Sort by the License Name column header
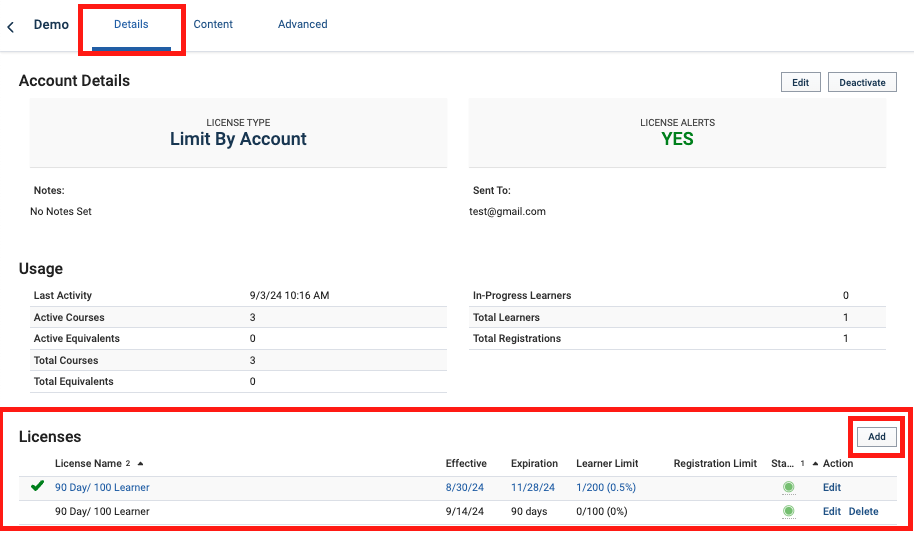The width and height of the screenshot is (914, 533). 88,464
